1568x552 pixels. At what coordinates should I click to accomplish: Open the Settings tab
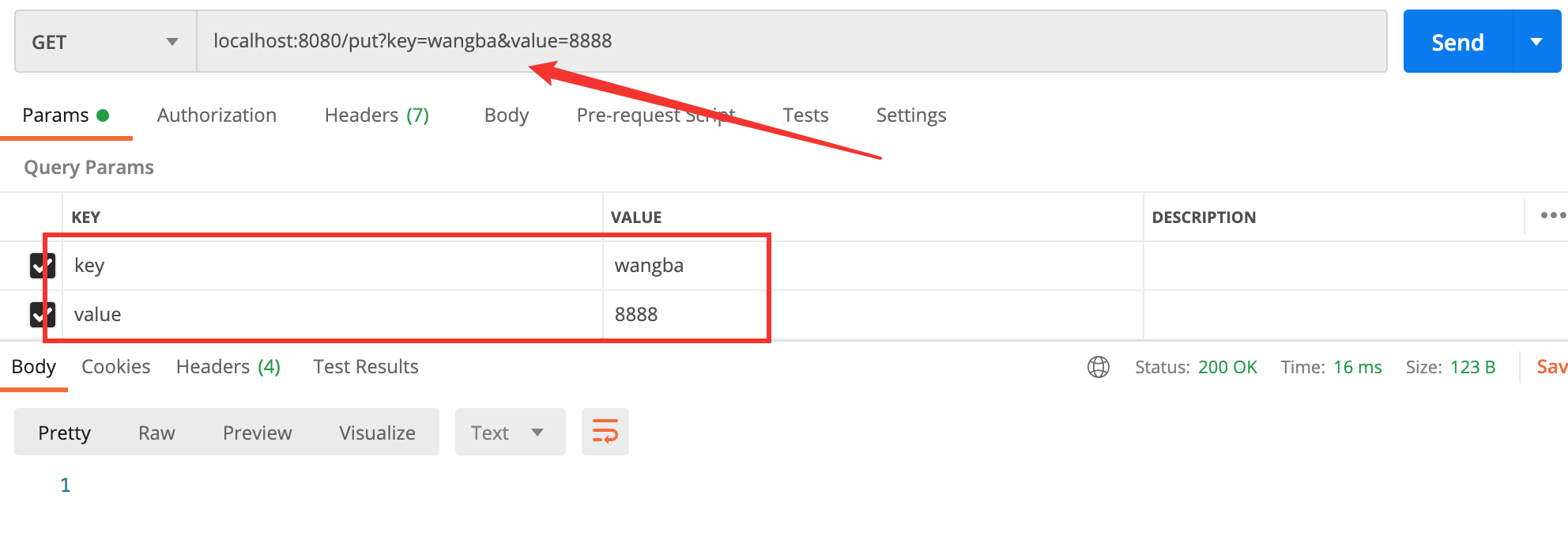(910, 115)
